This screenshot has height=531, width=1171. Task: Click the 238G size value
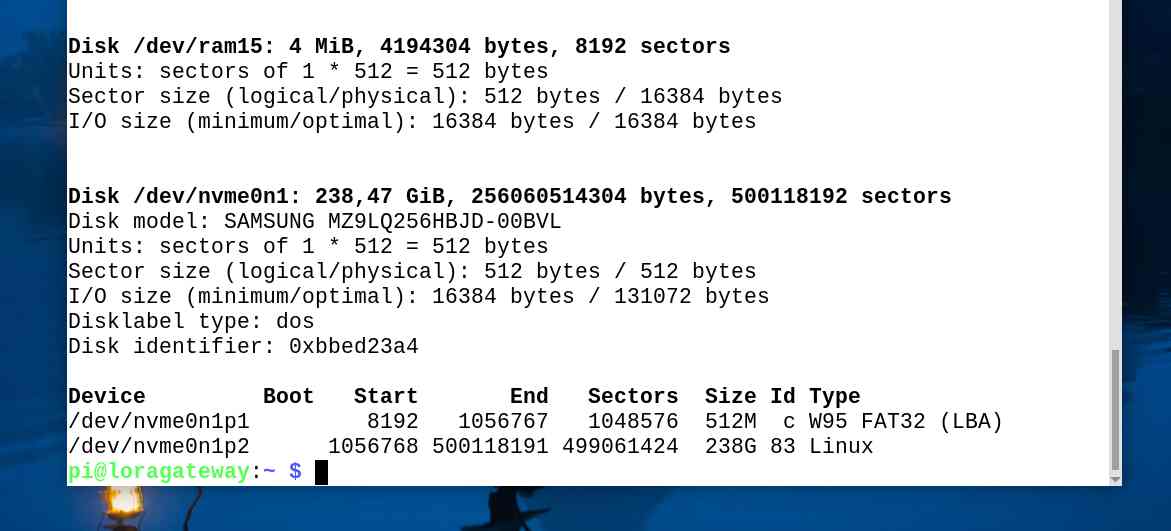(730, 447)
